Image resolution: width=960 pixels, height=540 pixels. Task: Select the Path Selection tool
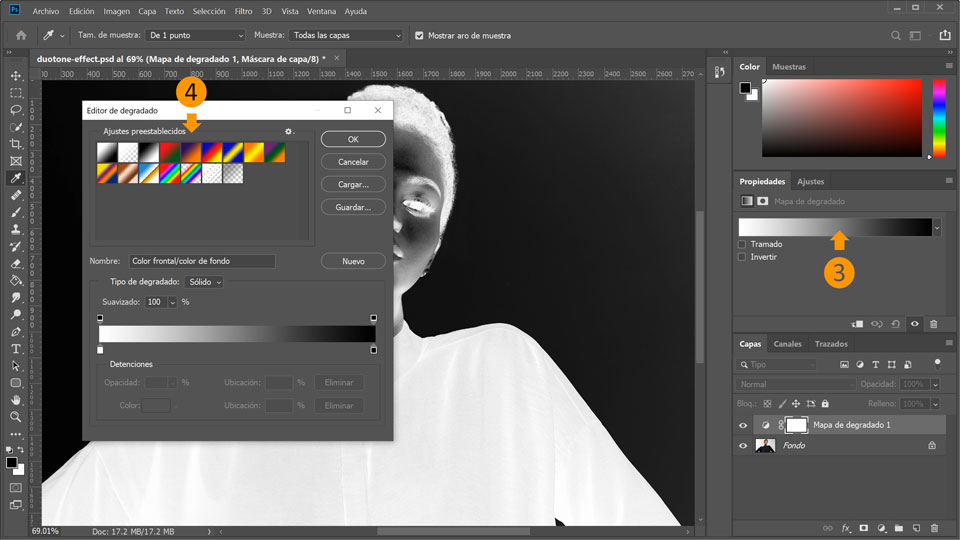pyautogui.click(x=16, y=366)
